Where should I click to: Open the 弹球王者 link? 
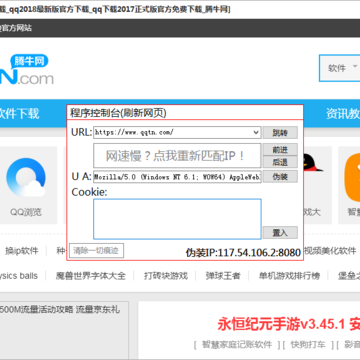coord(223,276)
